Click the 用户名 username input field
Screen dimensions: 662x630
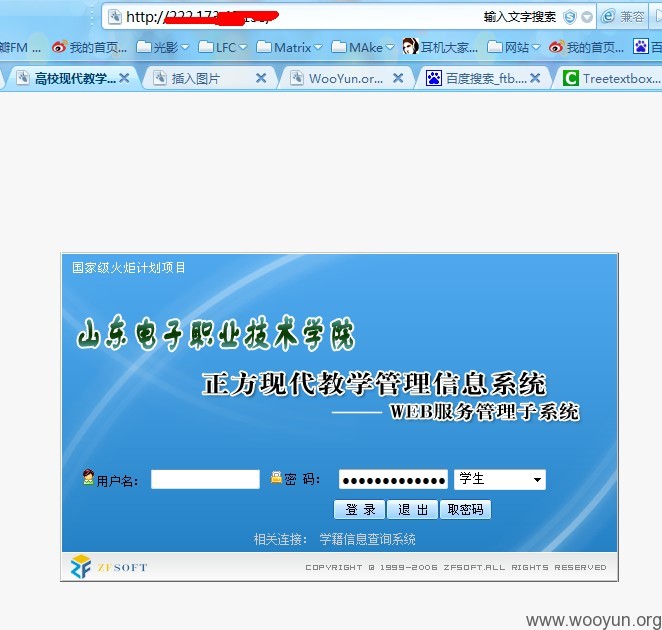pyautogui.click(x=205, y=479)
